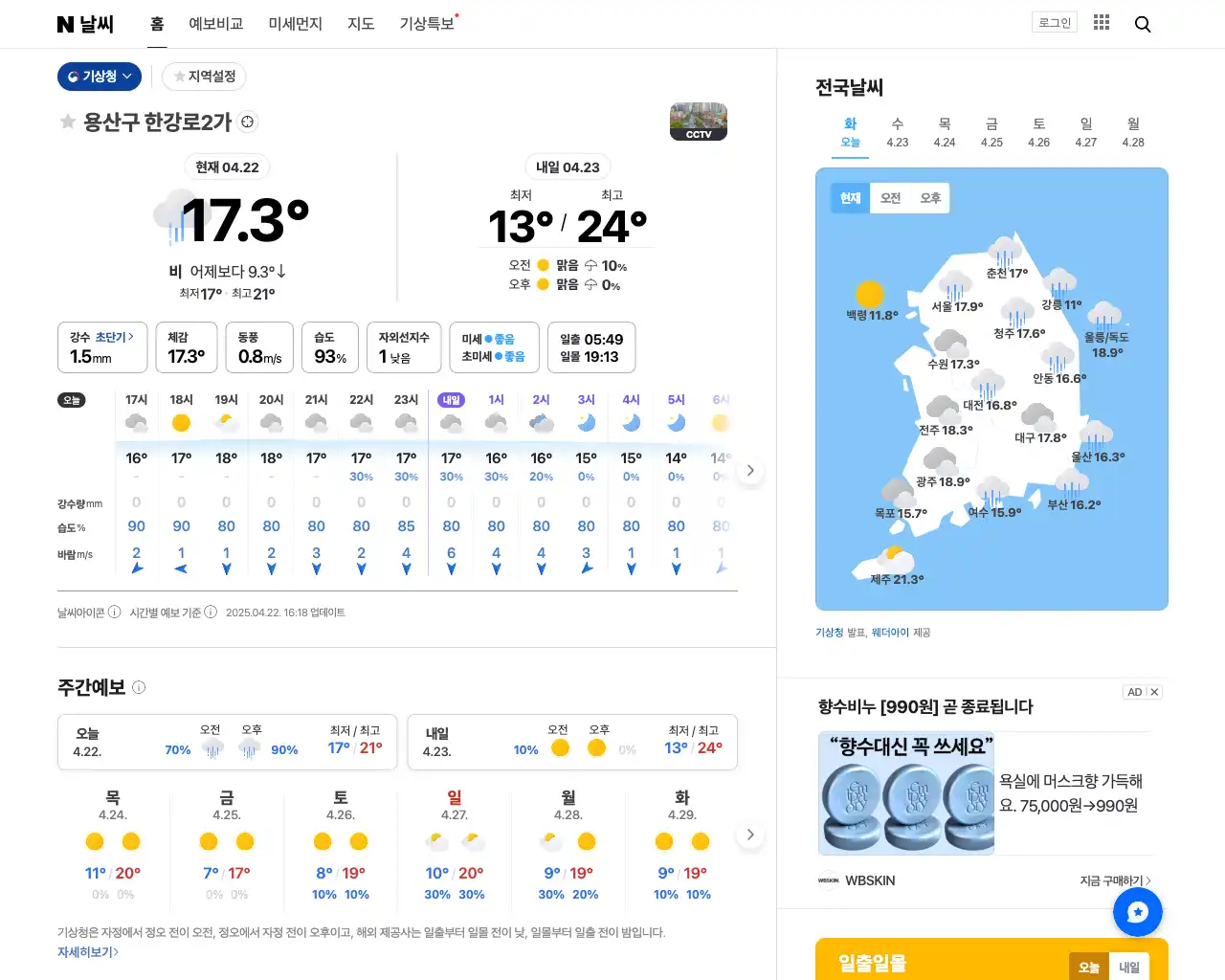Click the star icon beside 용산구 한강로2가
This screenshot has height=980, width=1225.
tap(67, 122)
